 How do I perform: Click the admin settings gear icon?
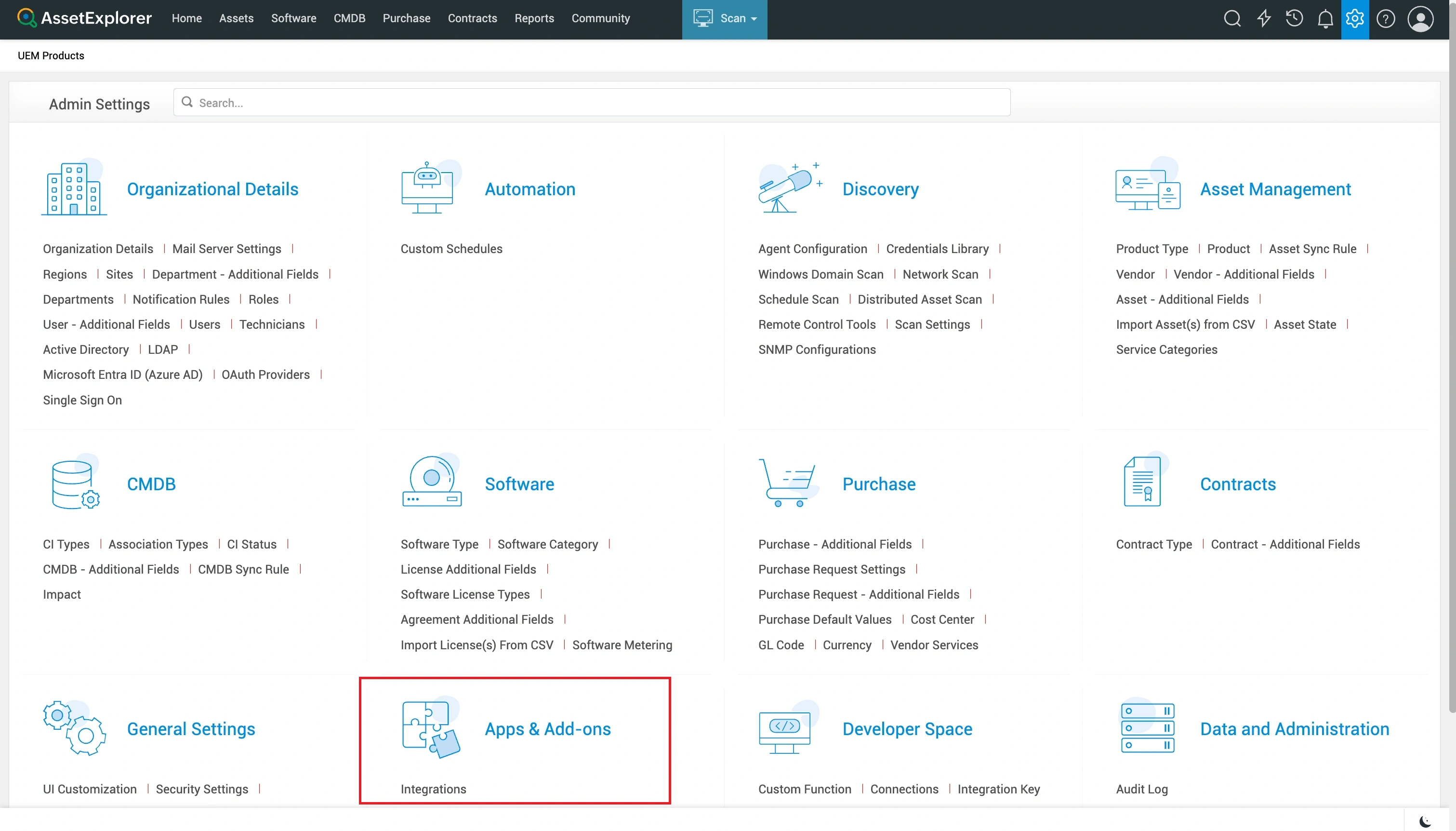coord(1354,19)
